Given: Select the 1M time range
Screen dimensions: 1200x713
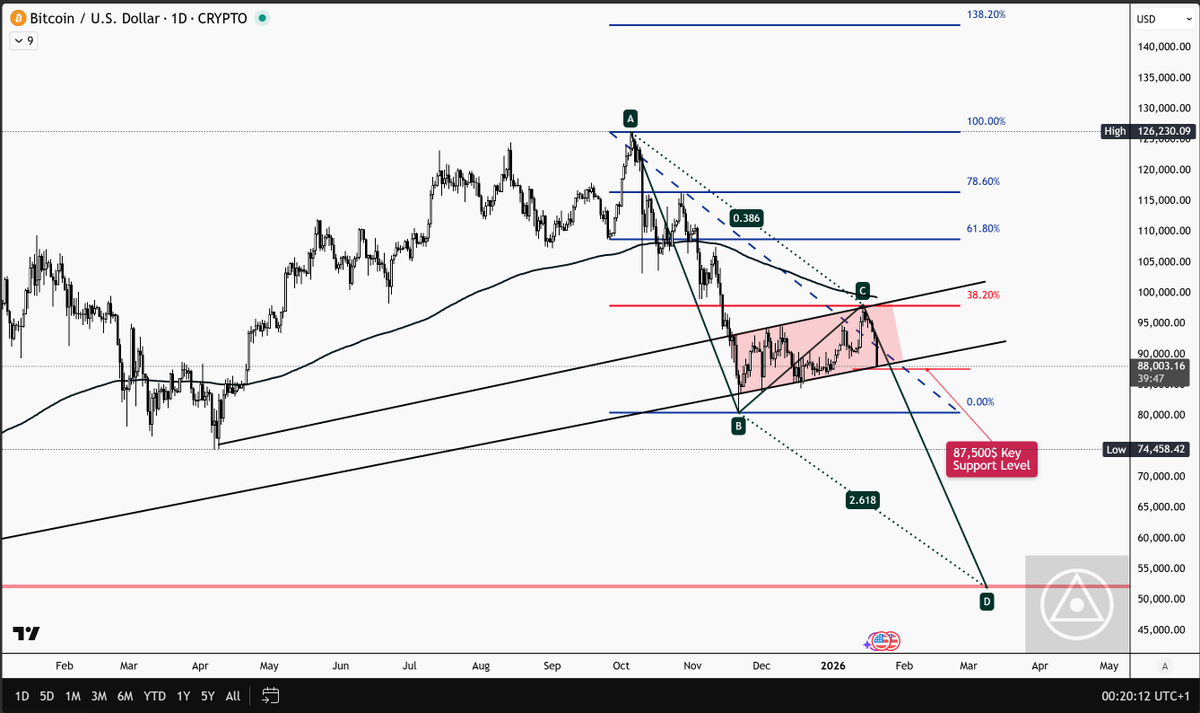Looking at the screenshot, I should [x=73, y=694].
